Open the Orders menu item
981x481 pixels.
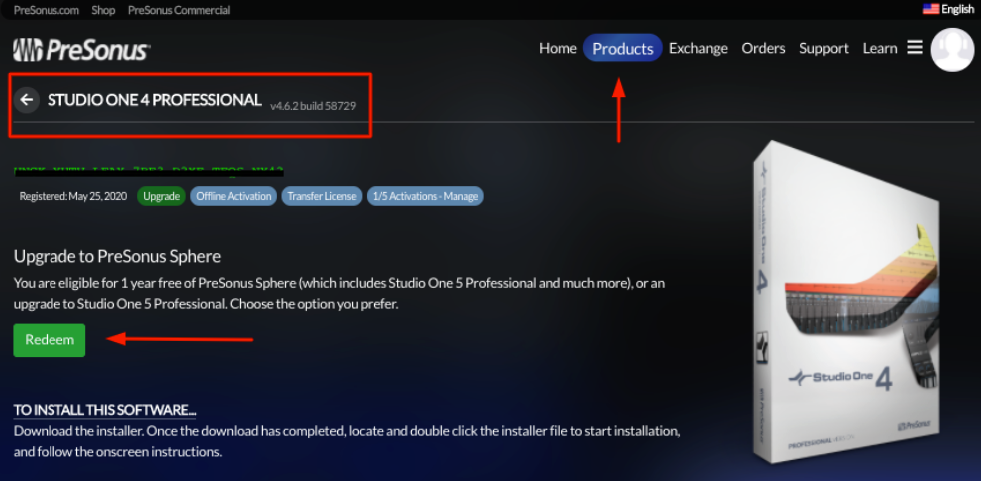point(763,48)
